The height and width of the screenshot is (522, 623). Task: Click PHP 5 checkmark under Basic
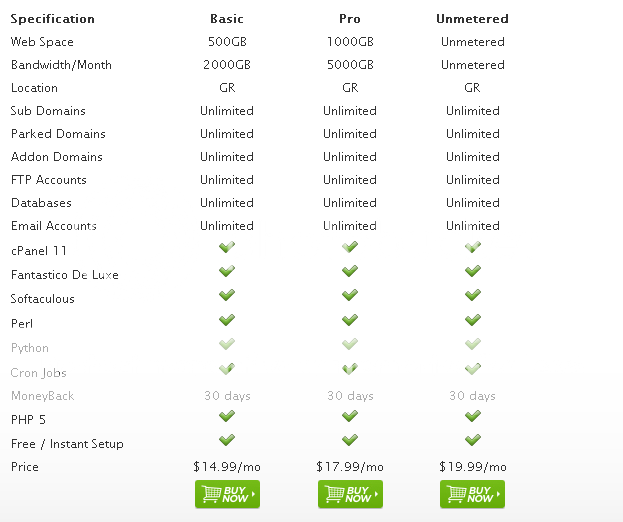pyautogui.click(x=227, y=416)
